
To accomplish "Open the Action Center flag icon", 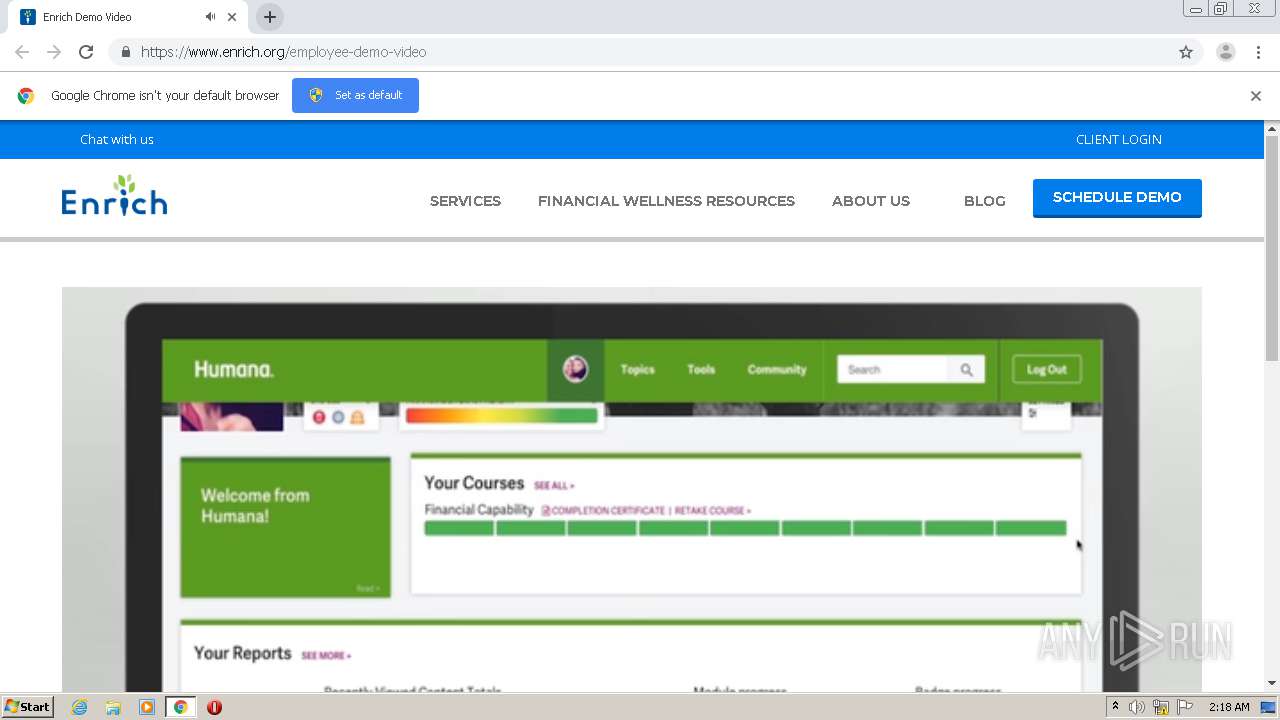I will (x=1185, y=707).
